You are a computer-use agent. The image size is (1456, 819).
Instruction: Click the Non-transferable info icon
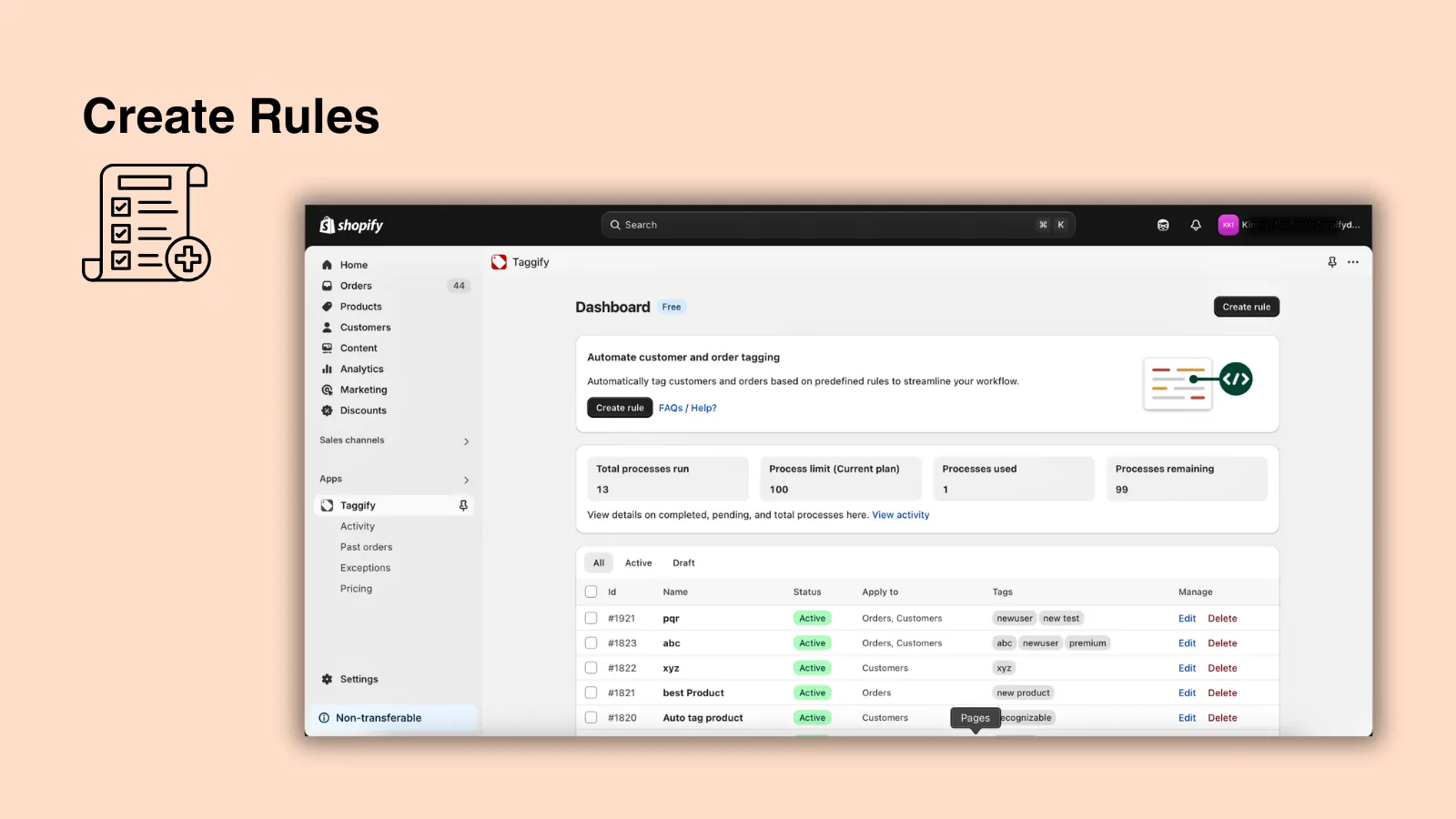click(324, 718)
